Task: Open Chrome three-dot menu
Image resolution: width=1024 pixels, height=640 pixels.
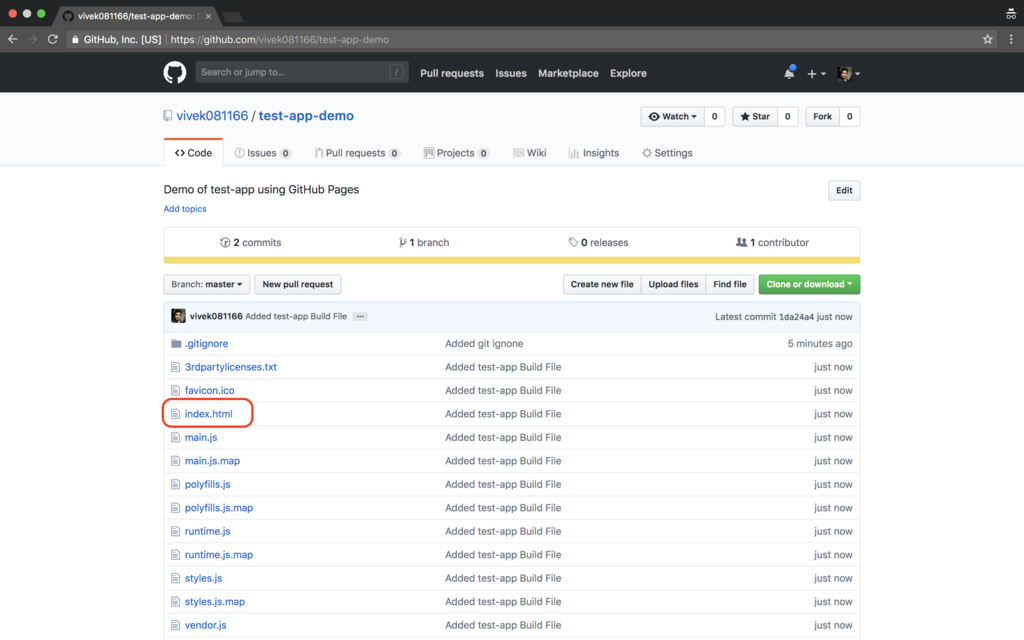Action: [x=1011, y=39]
